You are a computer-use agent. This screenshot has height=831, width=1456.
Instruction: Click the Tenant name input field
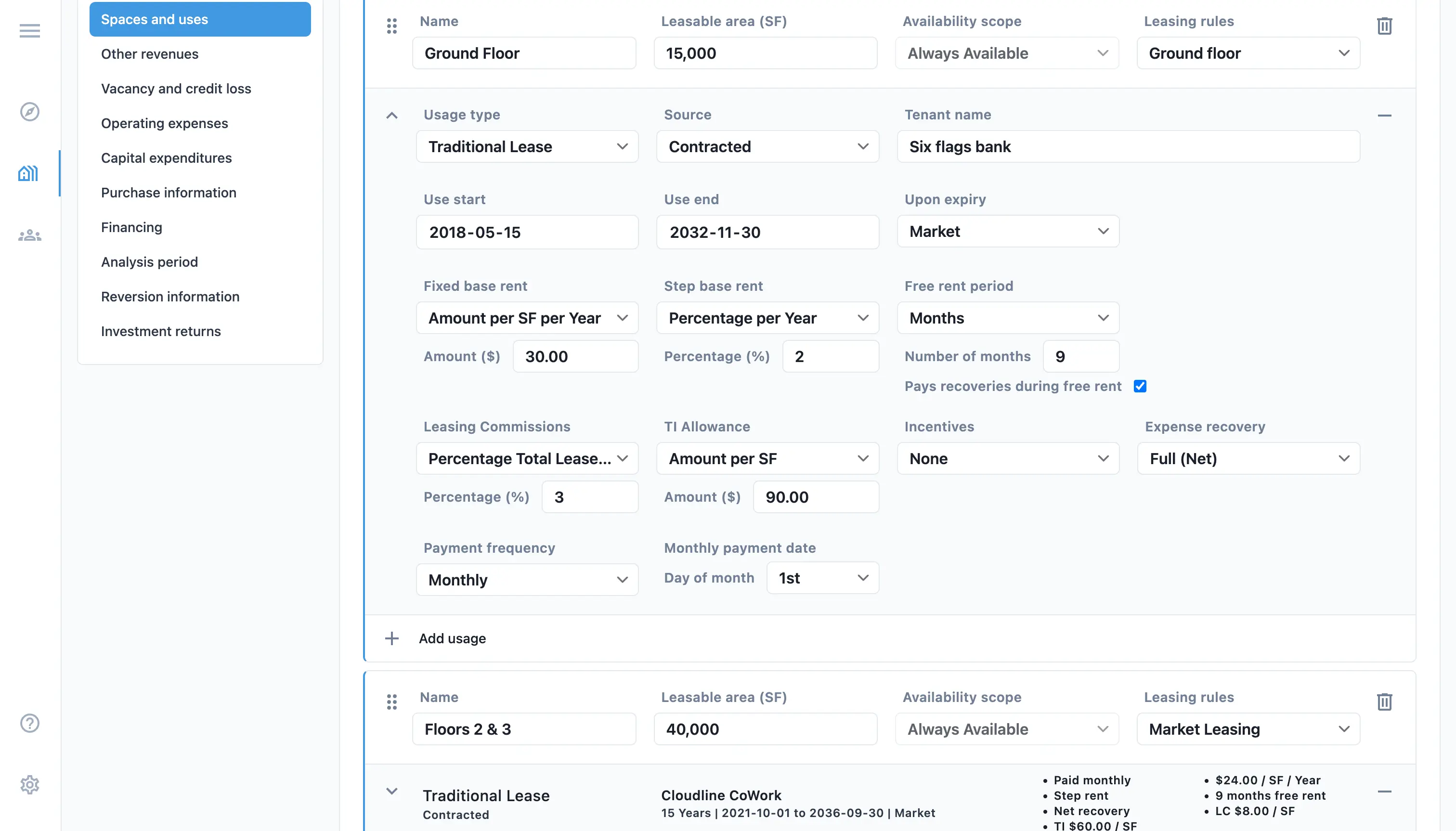pos(1128,147)
